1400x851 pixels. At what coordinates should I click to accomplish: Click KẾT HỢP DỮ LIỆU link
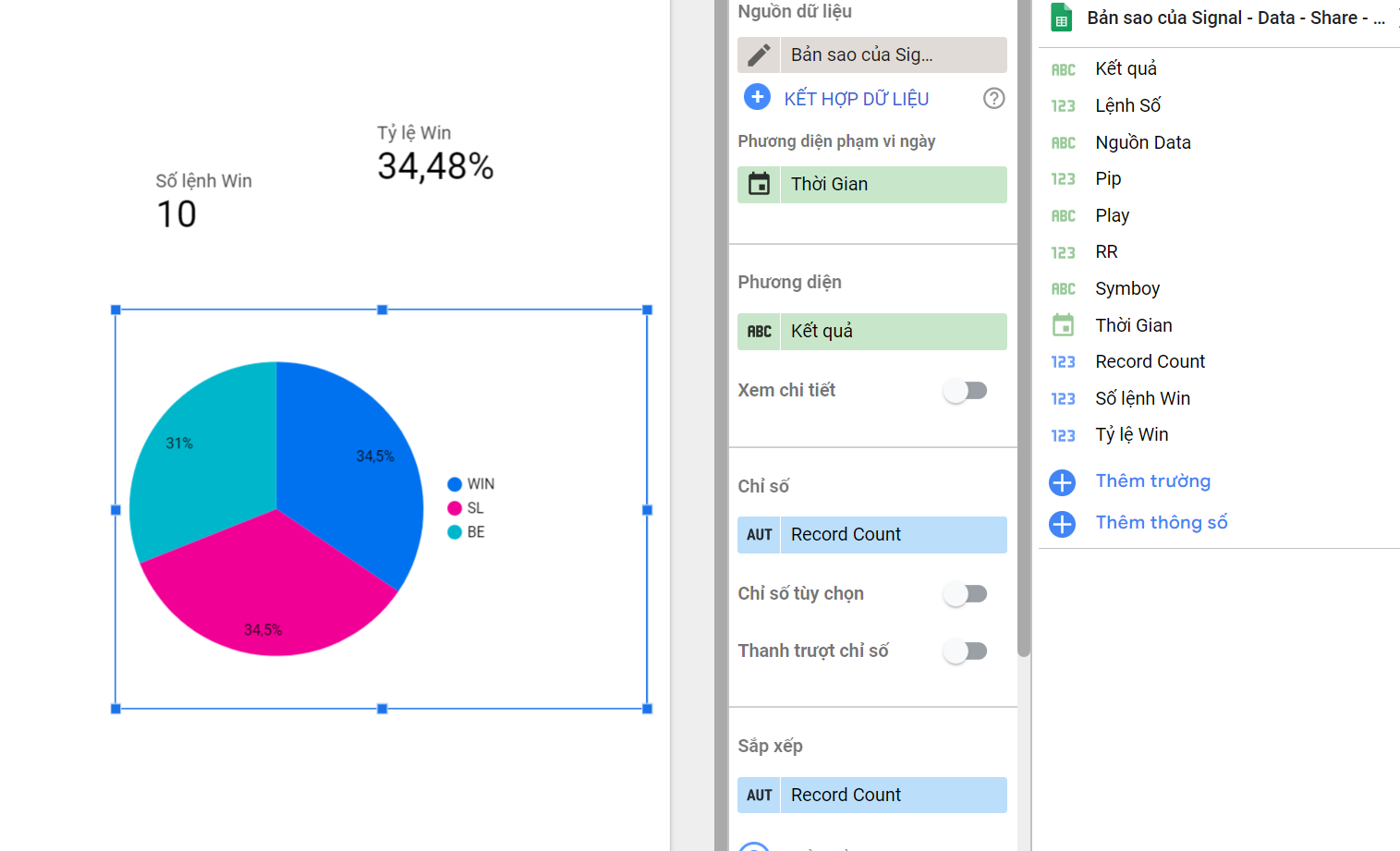coord(857,99)
